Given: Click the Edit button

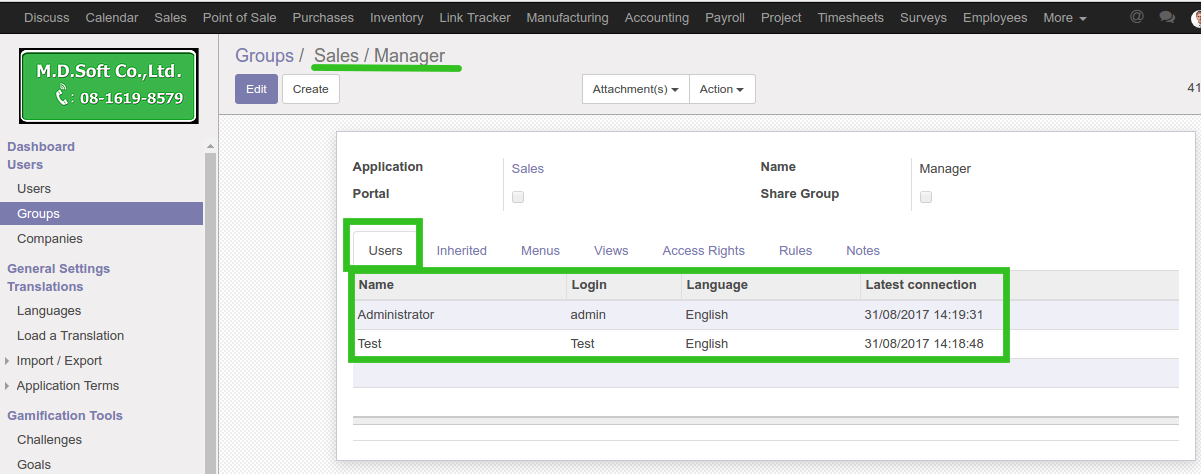Looking at the screenshot, I should pyautogui.click(x=256, y=89).
